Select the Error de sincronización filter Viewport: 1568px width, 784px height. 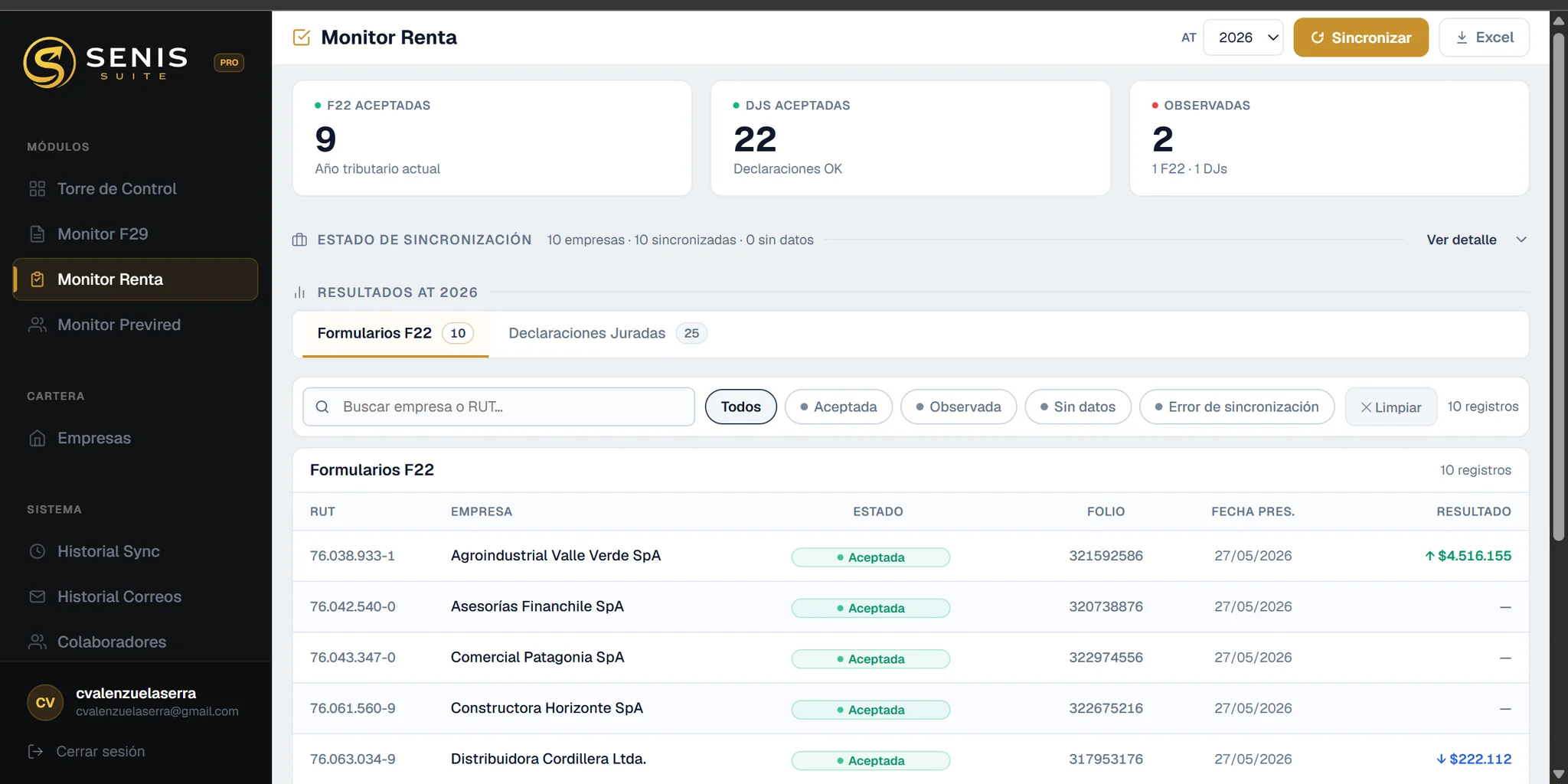[x=1236, y=407]
